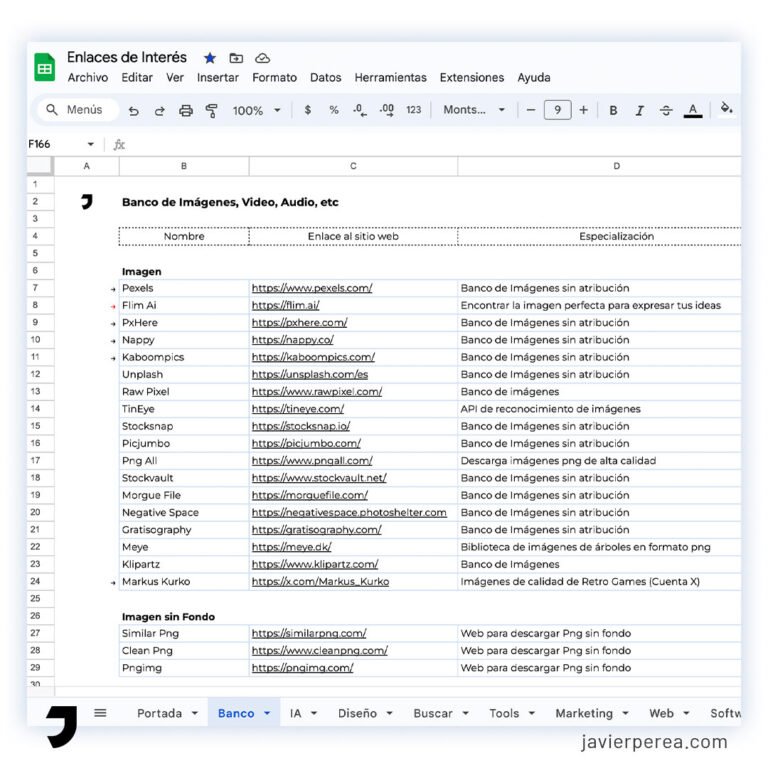The height and width of the screenshot is (768, 768).
Task: Toggle italic formatting
Action: tap(640, 111)
